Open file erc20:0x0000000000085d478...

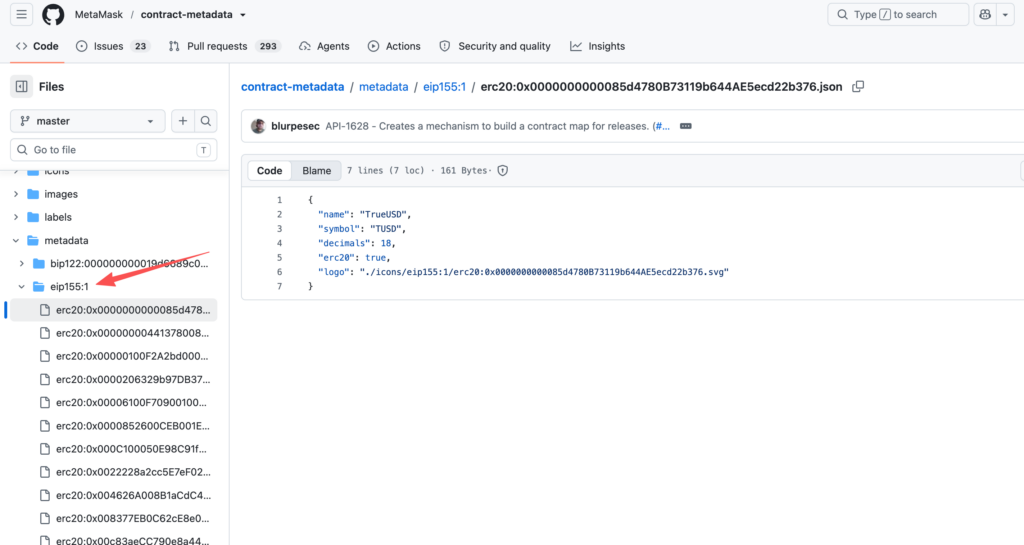[114, 310]
